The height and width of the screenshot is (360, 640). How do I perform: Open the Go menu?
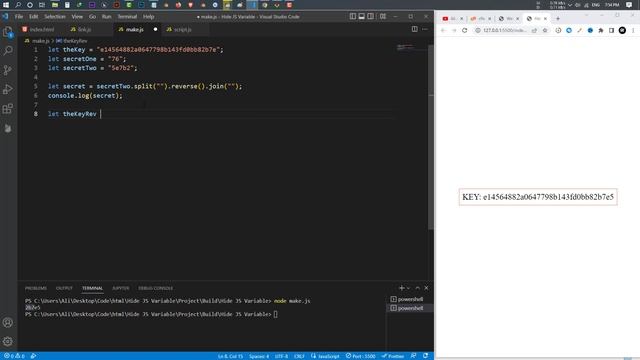93,17
